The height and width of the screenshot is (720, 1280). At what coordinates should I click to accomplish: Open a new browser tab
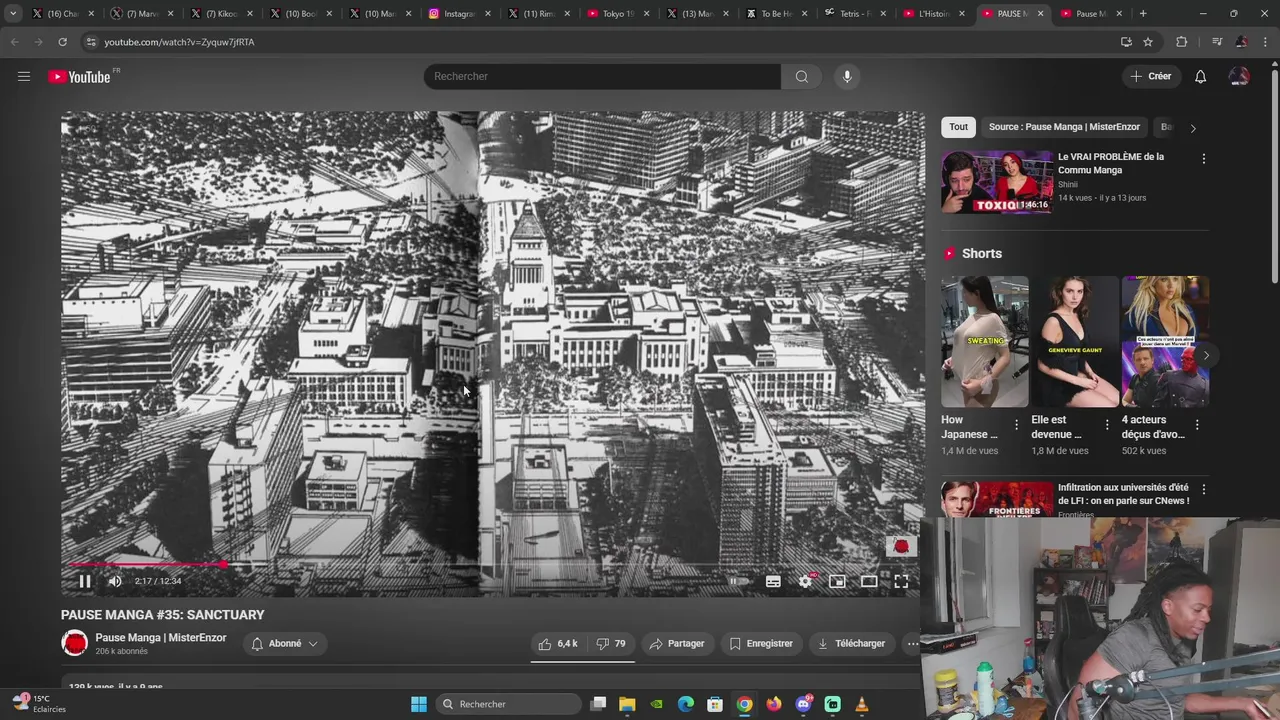pos(1143,14)
